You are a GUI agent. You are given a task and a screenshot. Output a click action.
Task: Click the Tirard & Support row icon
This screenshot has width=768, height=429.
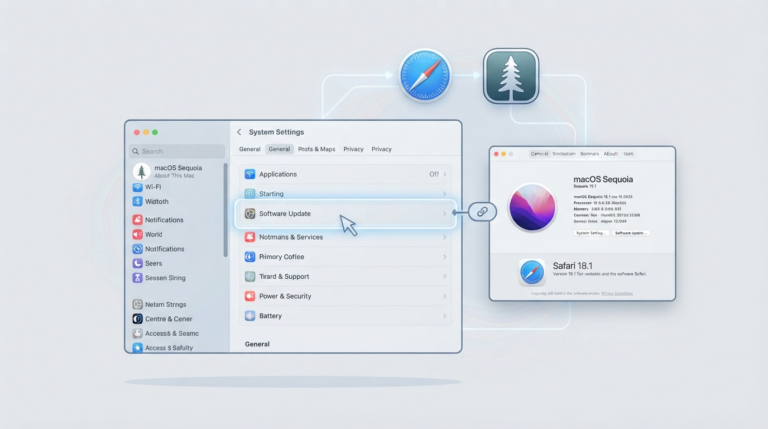coord(250,276)
